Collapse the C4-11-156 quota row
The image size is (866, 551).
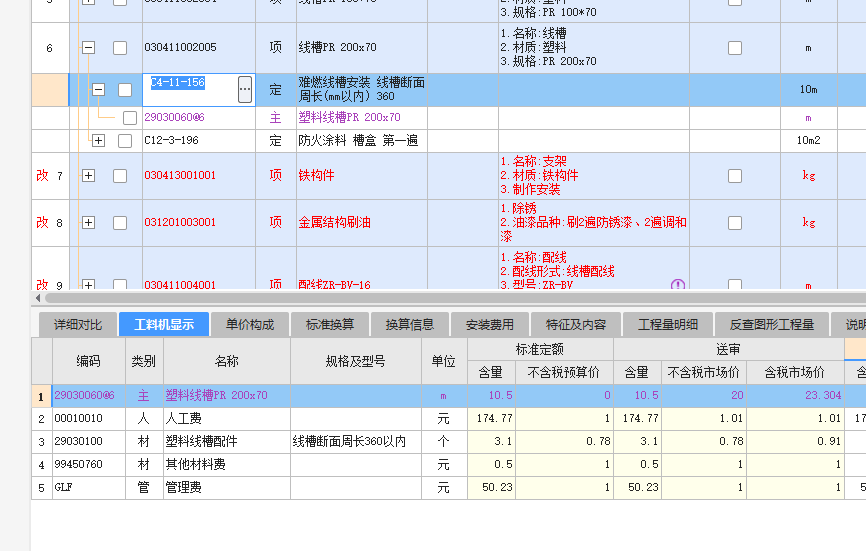click(x=98, y=89)
